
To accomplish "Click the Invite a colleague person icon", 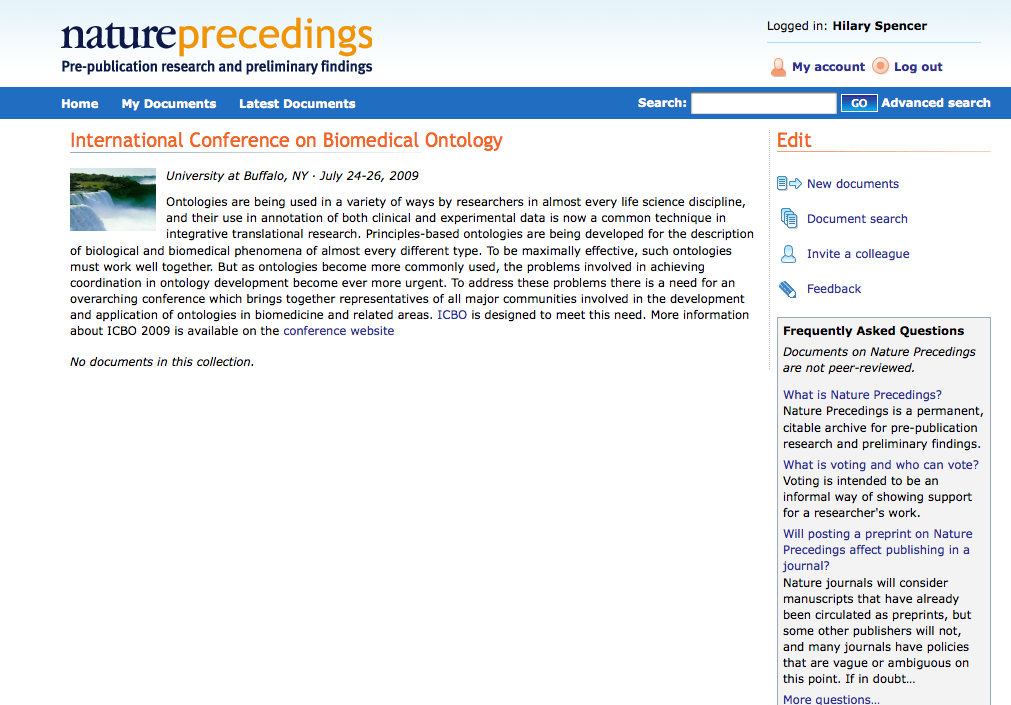I will click(x=789, y=254).
